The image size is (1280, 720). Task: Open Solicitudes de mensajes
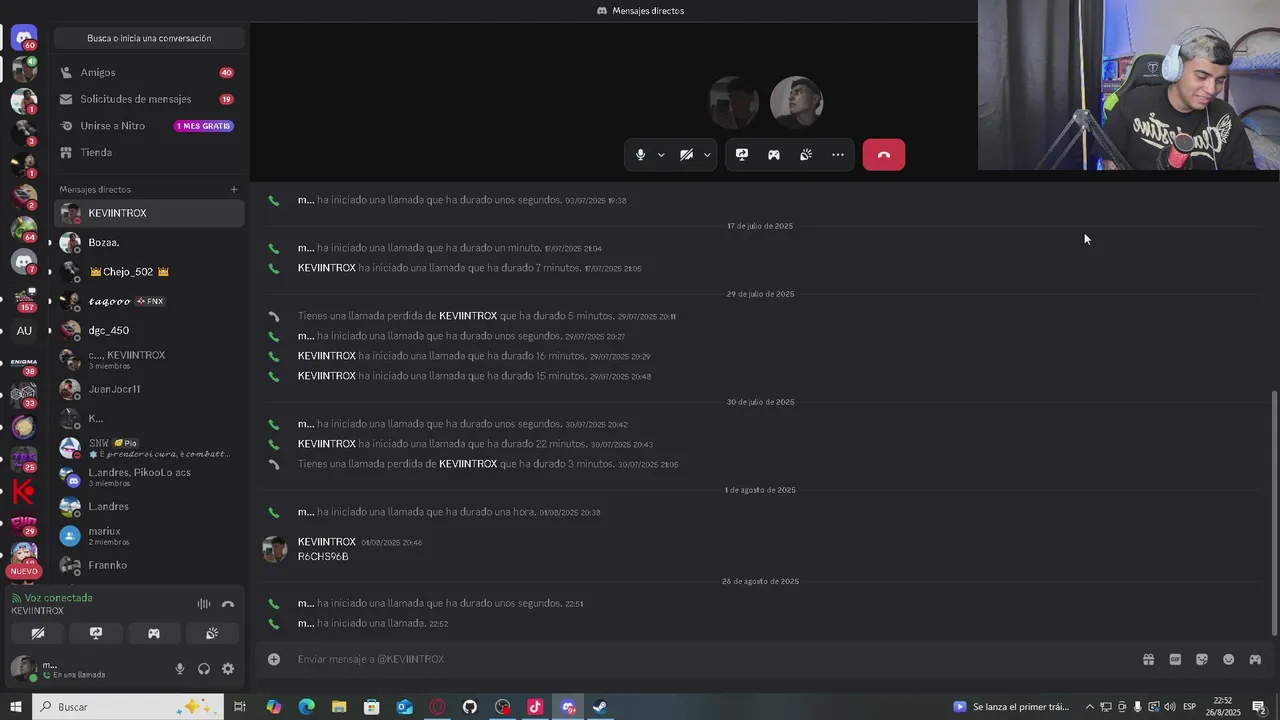[x=149, y=99]
